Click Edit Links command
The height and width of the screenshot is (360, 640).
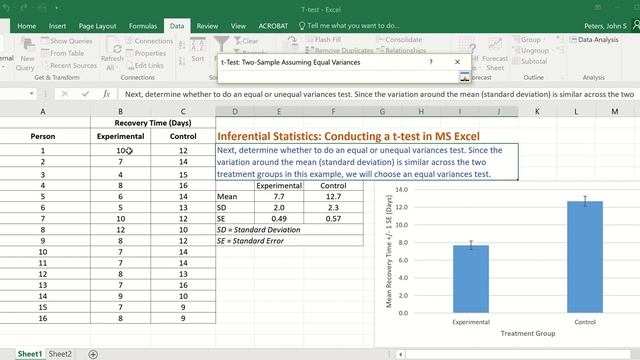coord(145,65)
